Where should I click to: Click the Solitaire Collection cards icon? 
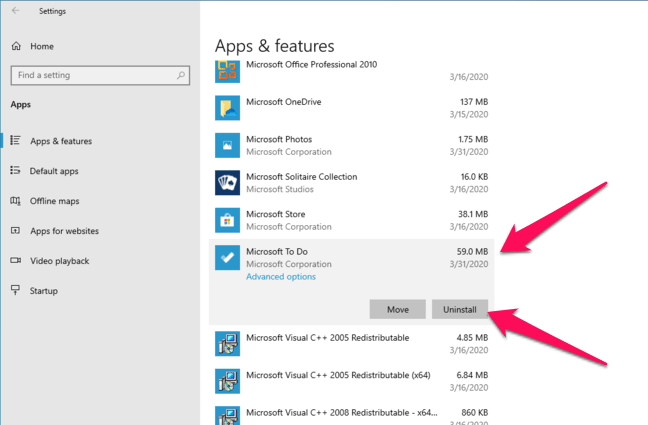pos(227,183)
